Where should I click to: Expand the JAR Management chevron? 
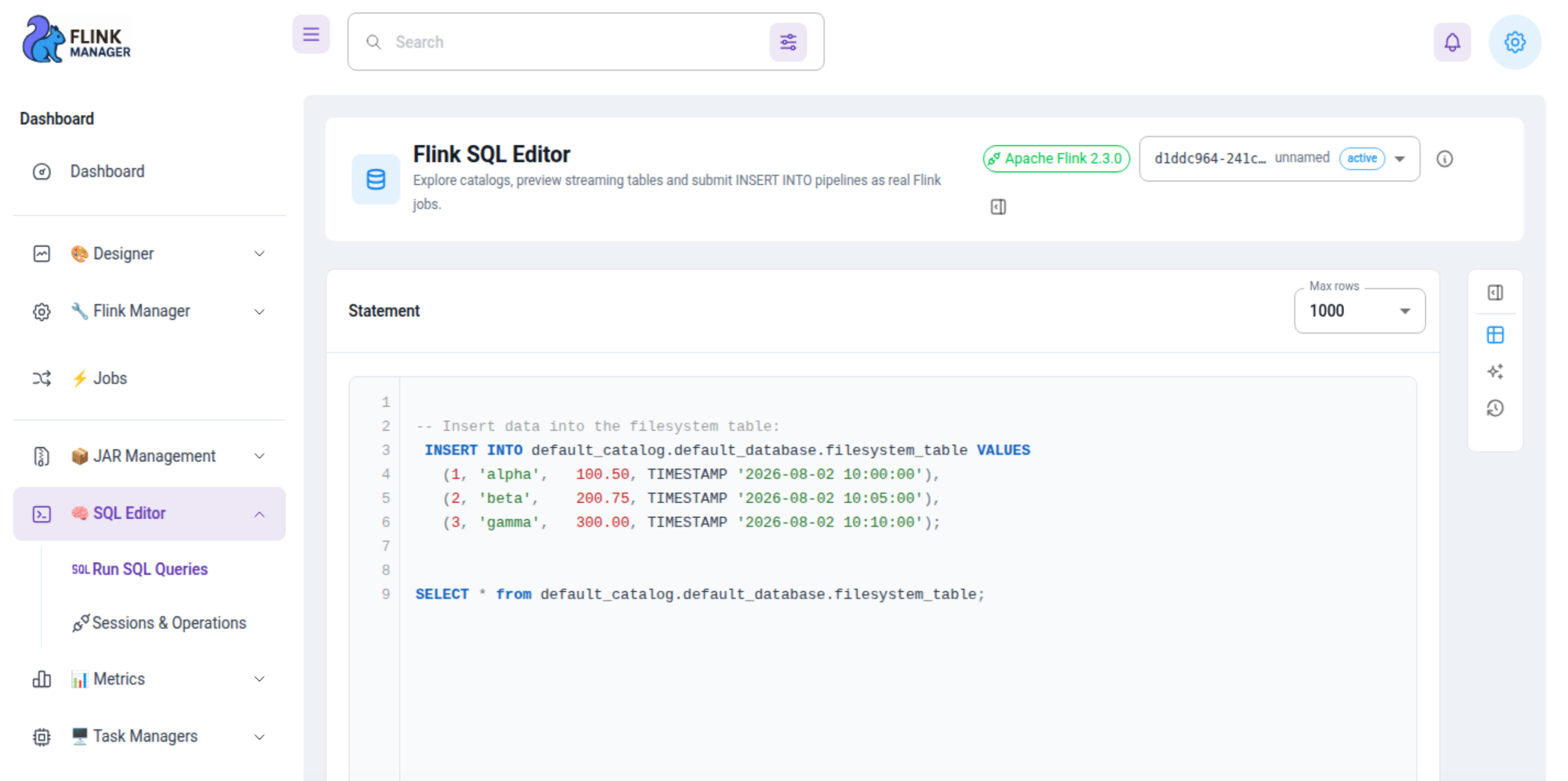point(260,456)
